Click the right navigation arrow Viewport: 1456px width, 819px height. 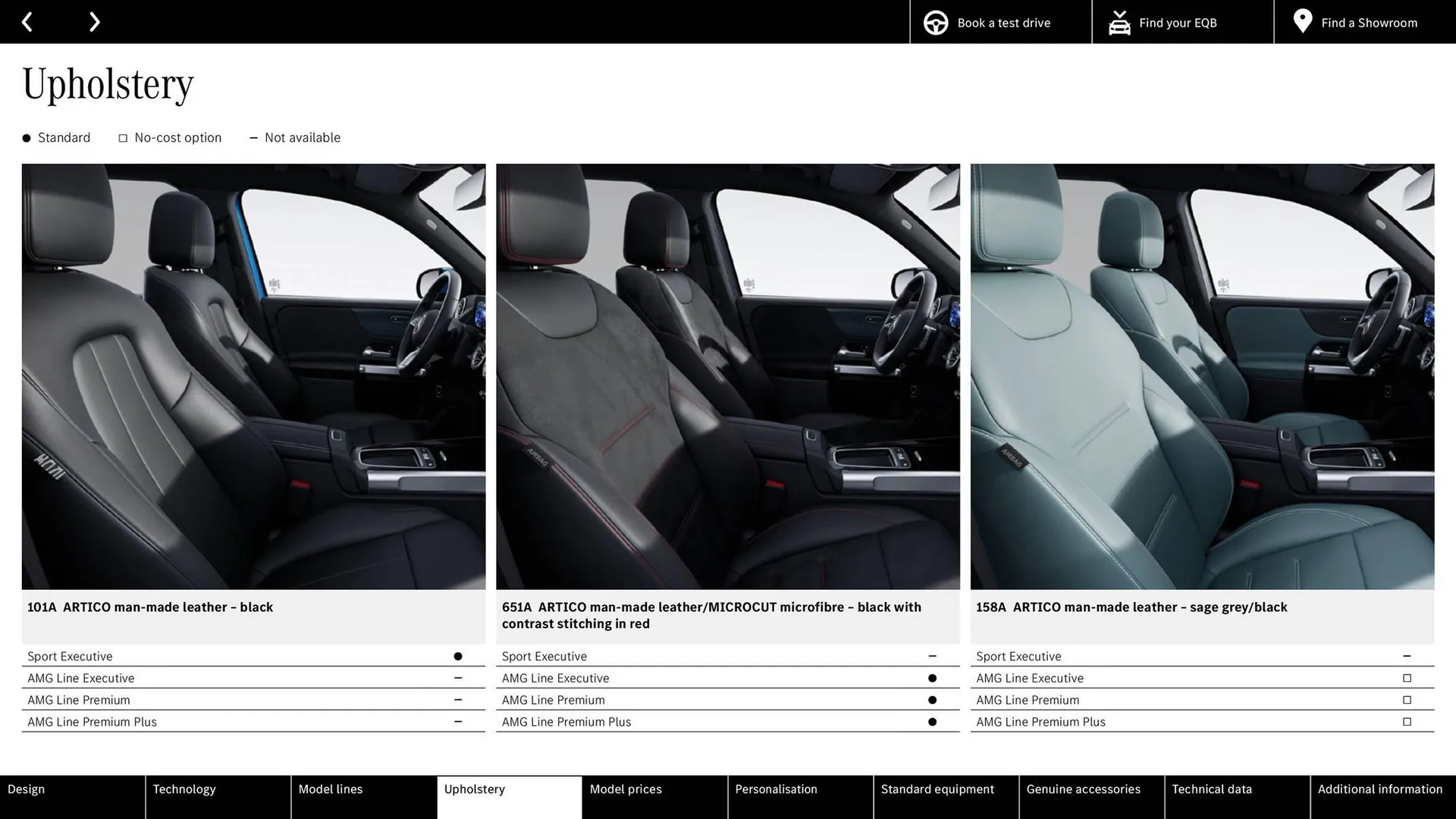click(x=94, y=21)
